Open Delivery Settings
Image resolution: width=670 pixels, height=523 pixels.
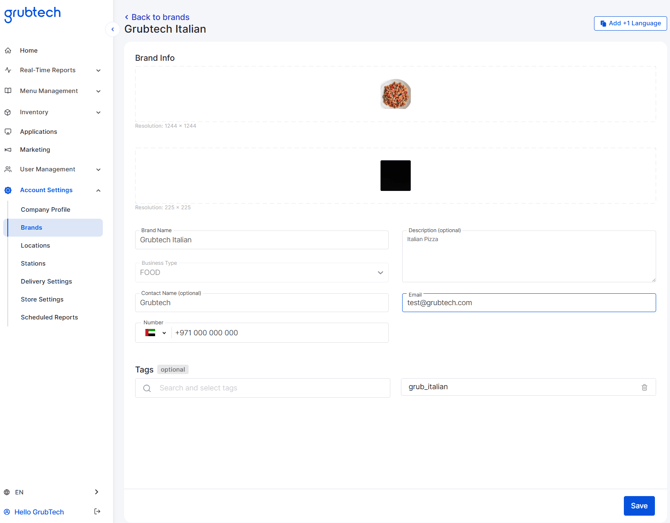pyautogui.click(x=46, y=281)
